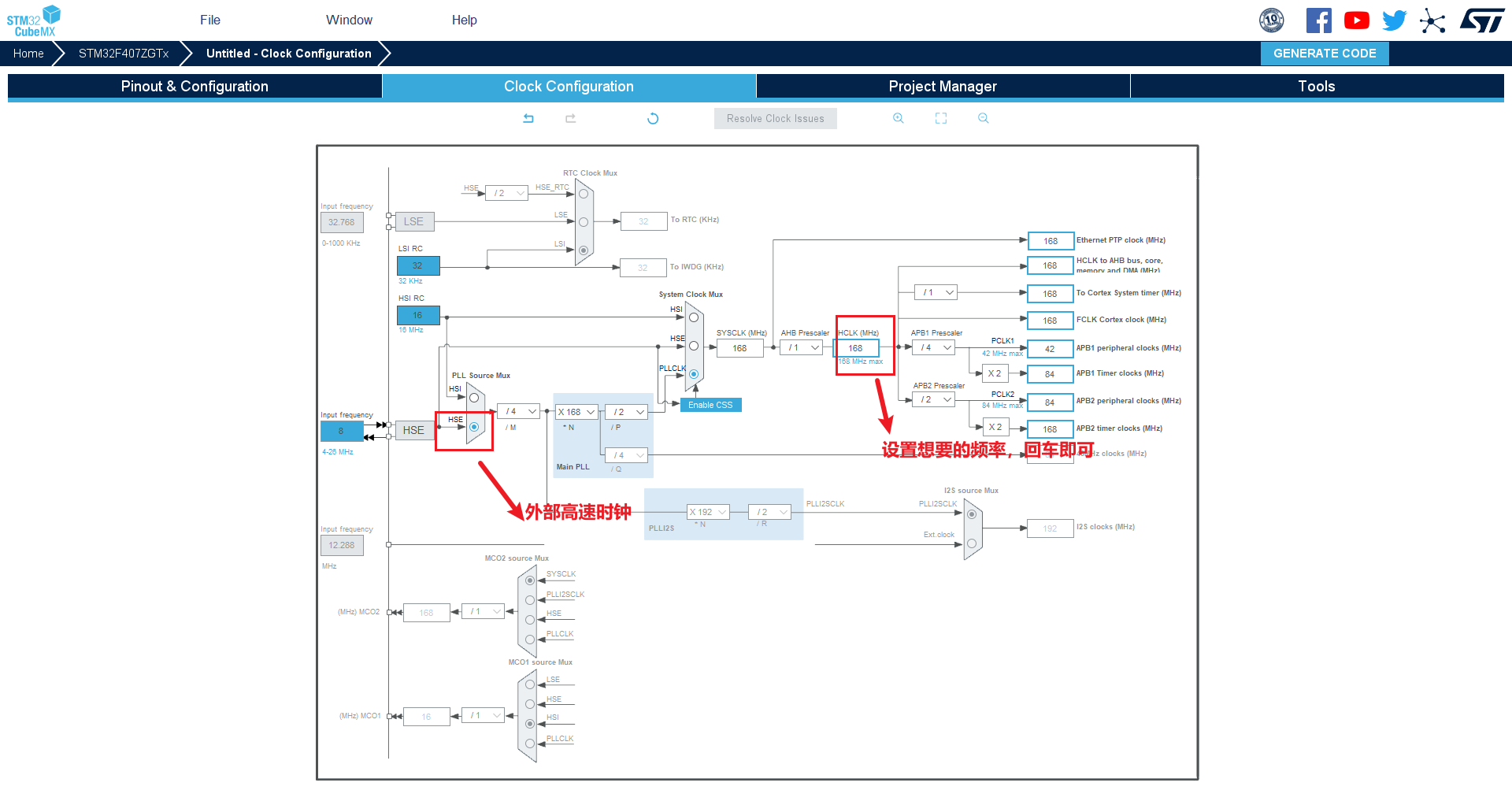This screenshot has width=1512, height=801.
Task: Open the PLL /Q divider dropdown
Action: point(626,455)
